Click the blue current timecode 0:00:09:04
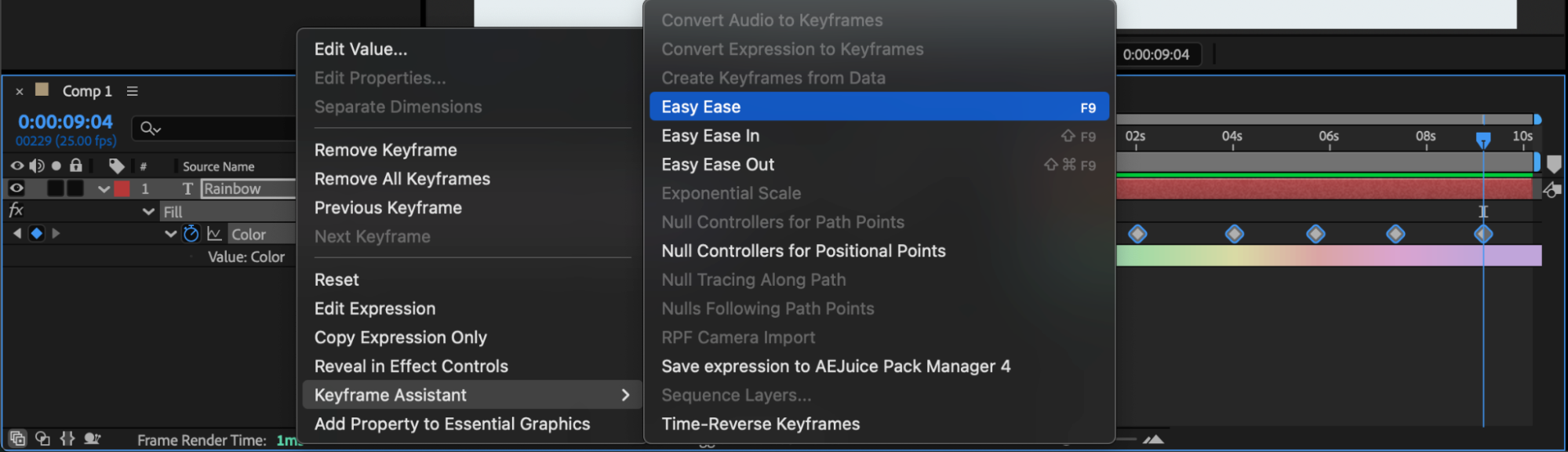This screenshot has height=452, width=1568. coord(66,122)
